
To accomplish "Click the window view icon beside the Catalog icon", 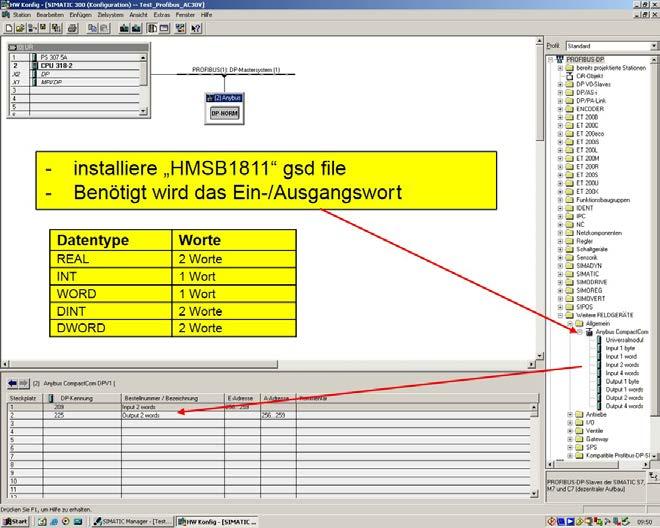I will click(164, 28).
